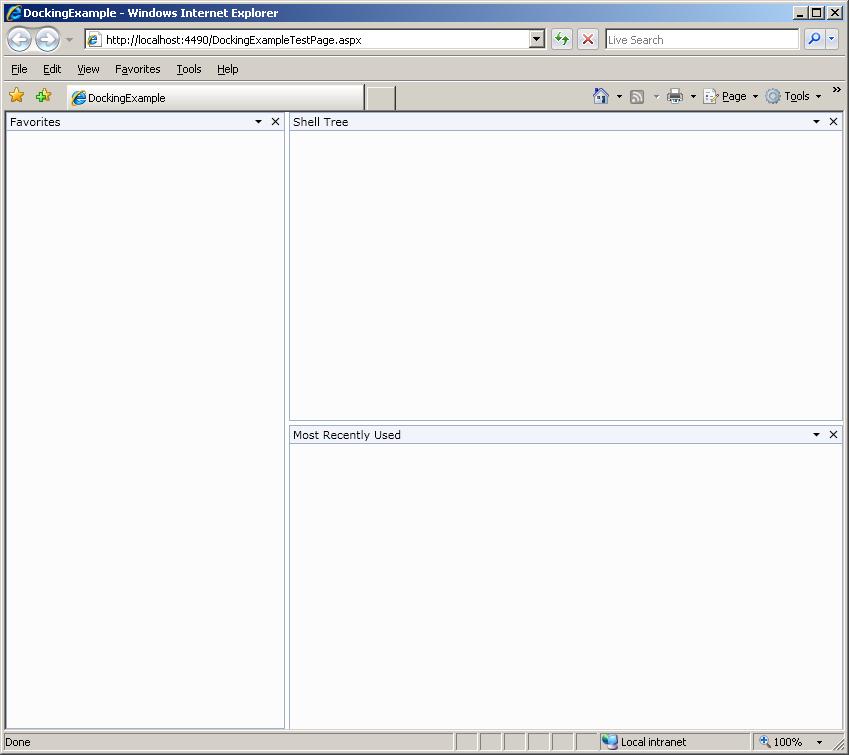Go to Home page via the house icon
The height and width of the screenshot is (755, 849).
pyautogui.click(x=600, y=96)
